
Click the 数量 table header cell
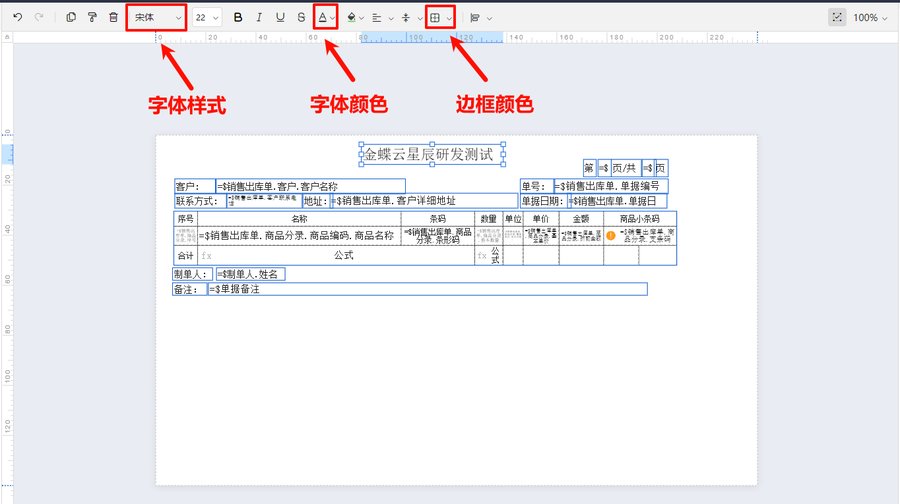point(488,219)
